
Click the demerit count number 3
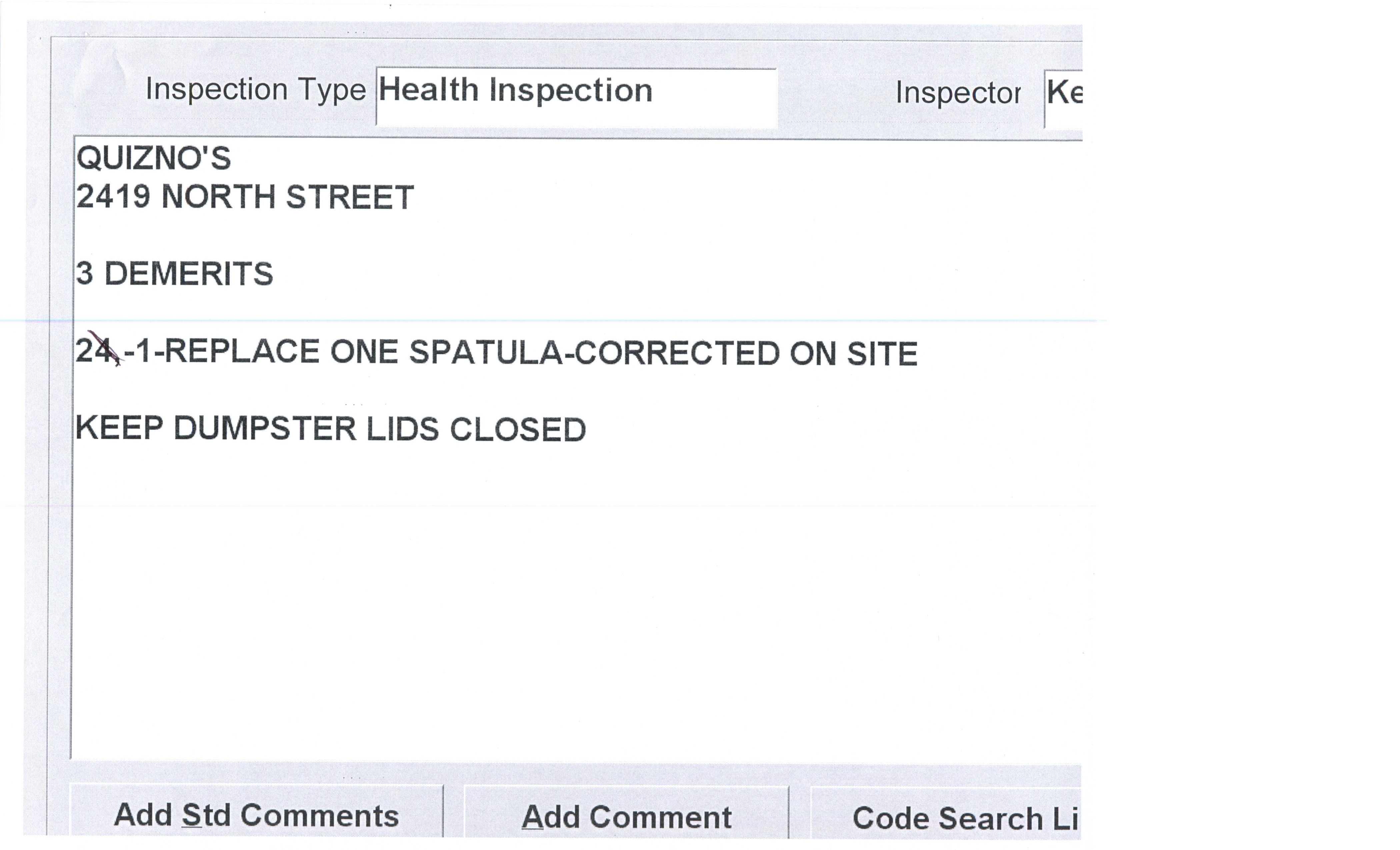(84, 274)
